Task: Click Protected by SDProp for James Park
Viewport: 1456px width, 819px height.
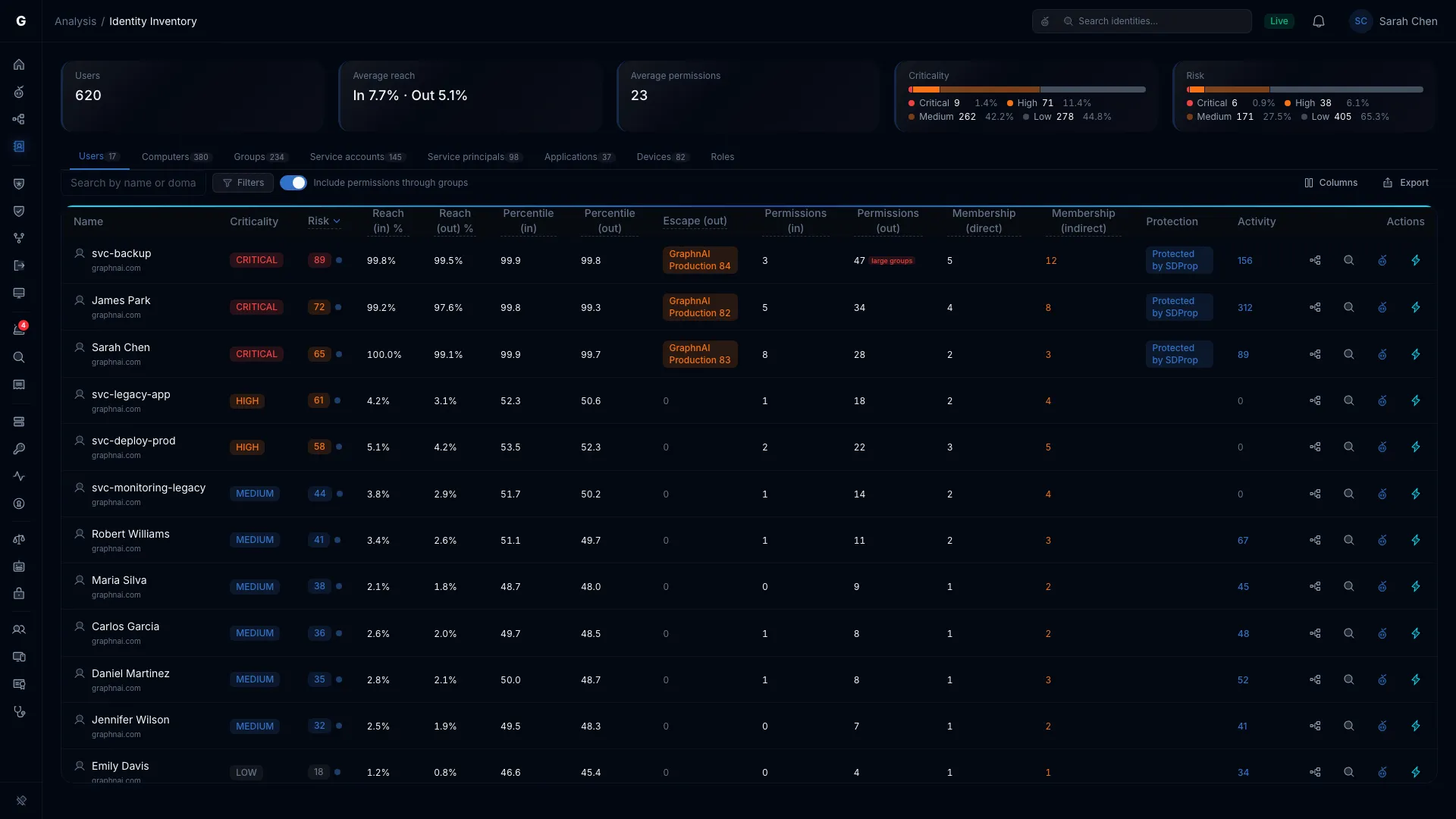Action: (1178, 307)
